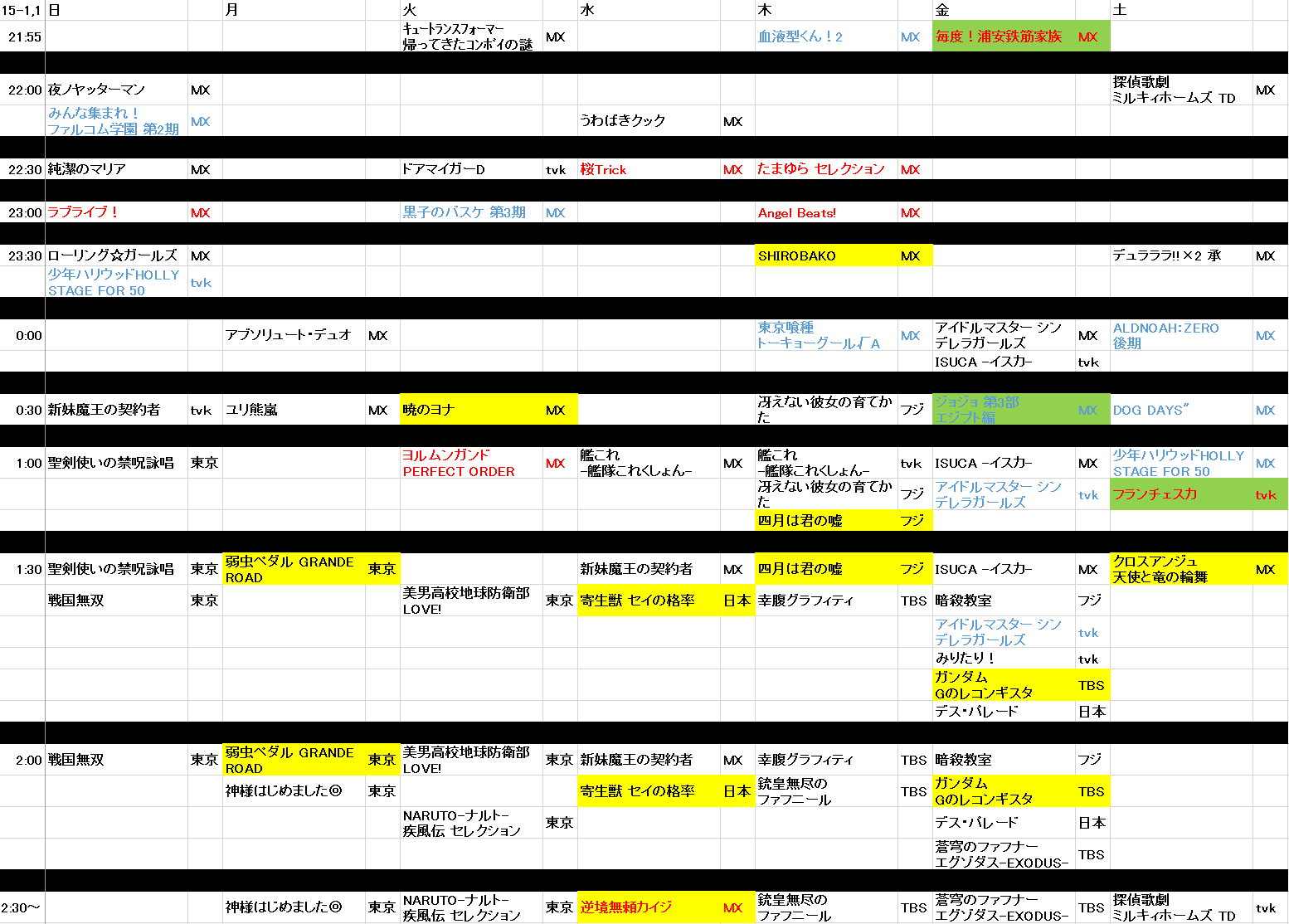This screenshot has height=924, width=1289.
Task: Select 暗殺教室 in the 1:30 block
Action: pos(1004,601)
